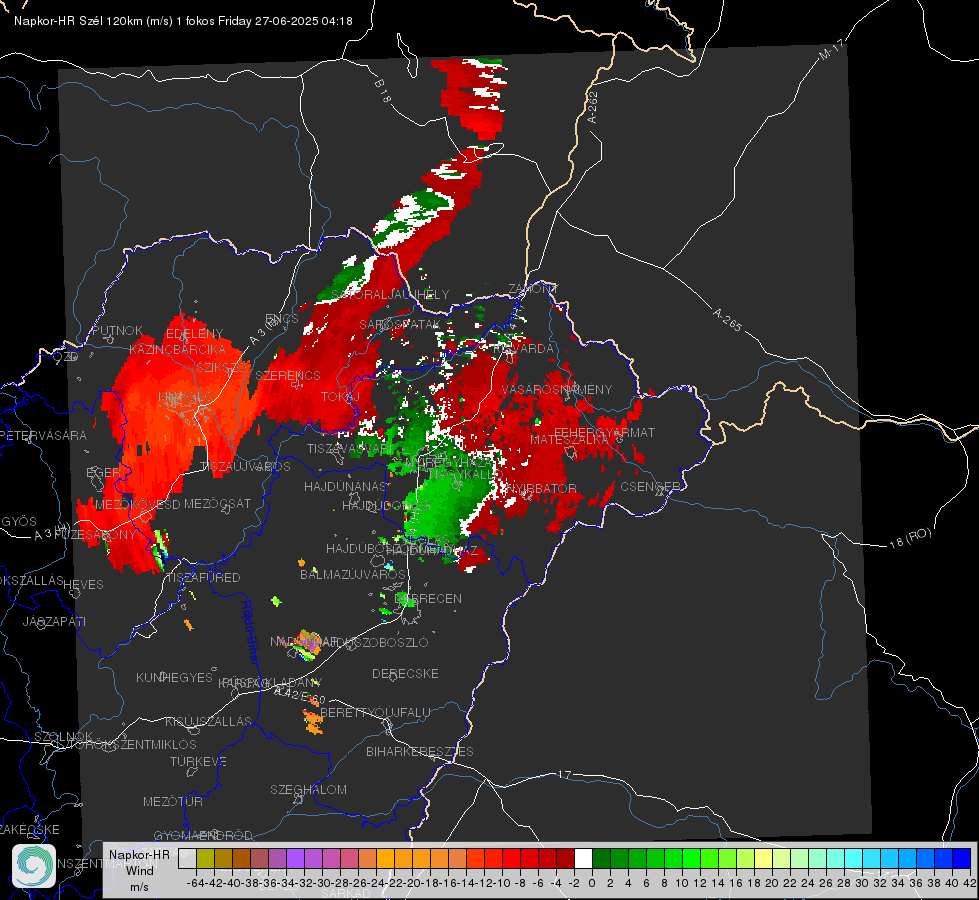
Task: Click the TISZAVASVÁRI label
Action: click(x=350, y=448)
